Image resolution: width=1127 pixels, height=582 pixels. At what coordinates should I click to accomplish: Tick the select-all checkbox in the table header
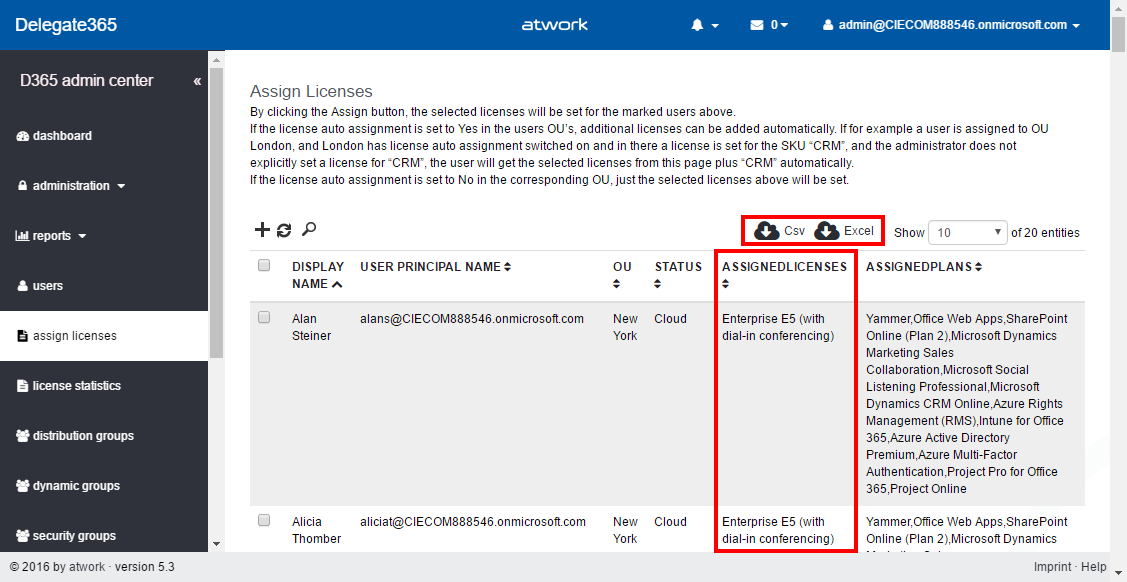click(x=264, y=265)
